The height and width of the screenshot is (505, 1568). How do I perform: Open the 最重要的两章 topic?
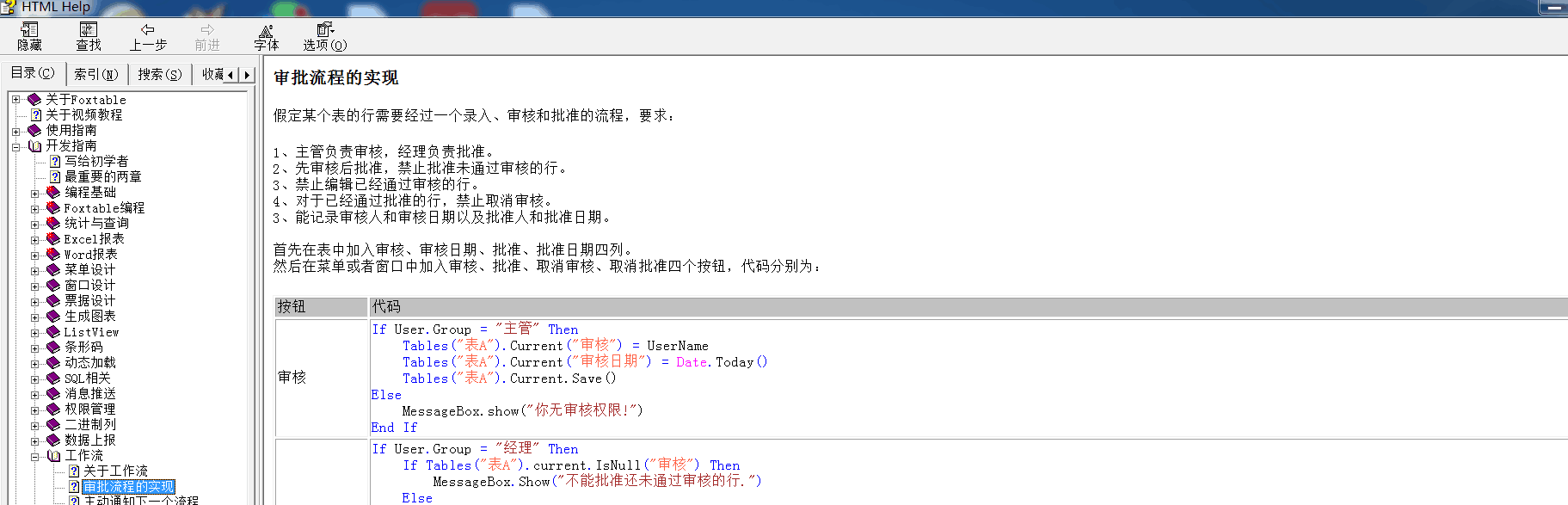point(102,176)
